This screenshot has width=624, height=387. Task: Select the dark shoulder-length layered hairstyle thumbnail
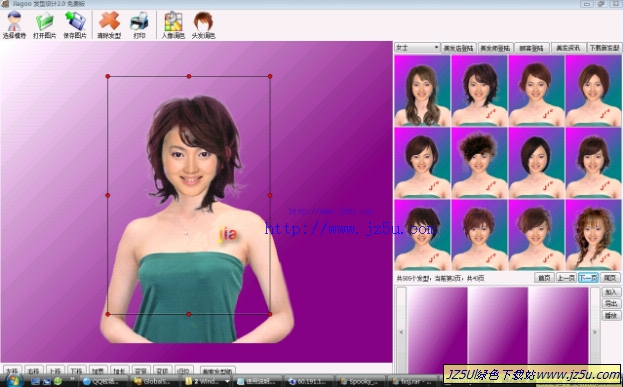click(479, 91)
